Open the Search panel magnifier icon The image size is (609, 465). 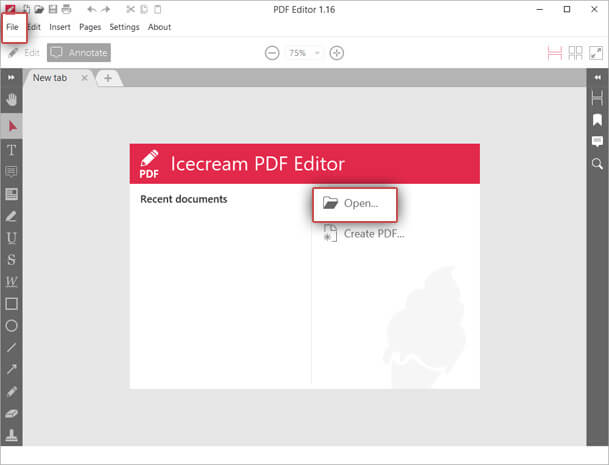tap(597, 163)
